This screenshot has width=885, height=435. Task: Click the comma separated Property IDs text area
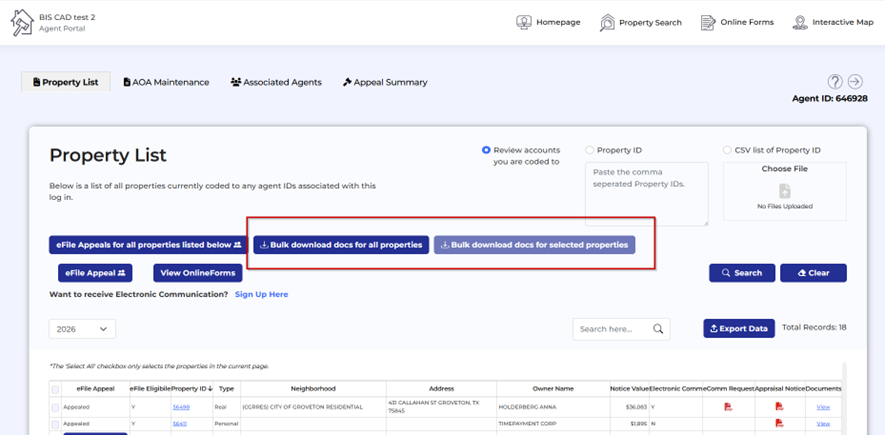645,194
